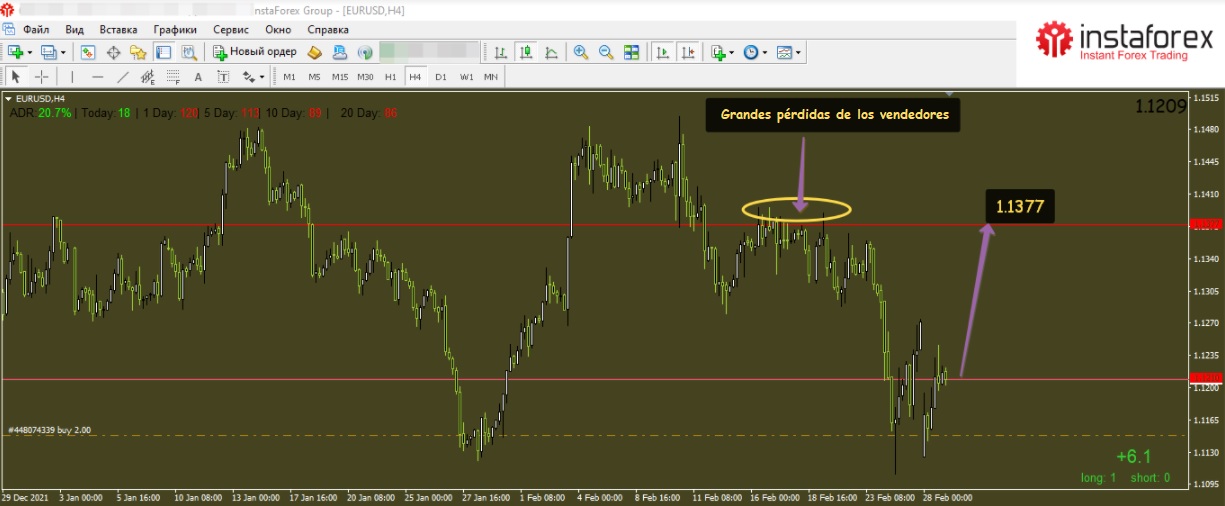The height and width of the screenshot is (506, 1225).
Task: Click the EURUSD,H4 chart title
Action: [39, 98]
